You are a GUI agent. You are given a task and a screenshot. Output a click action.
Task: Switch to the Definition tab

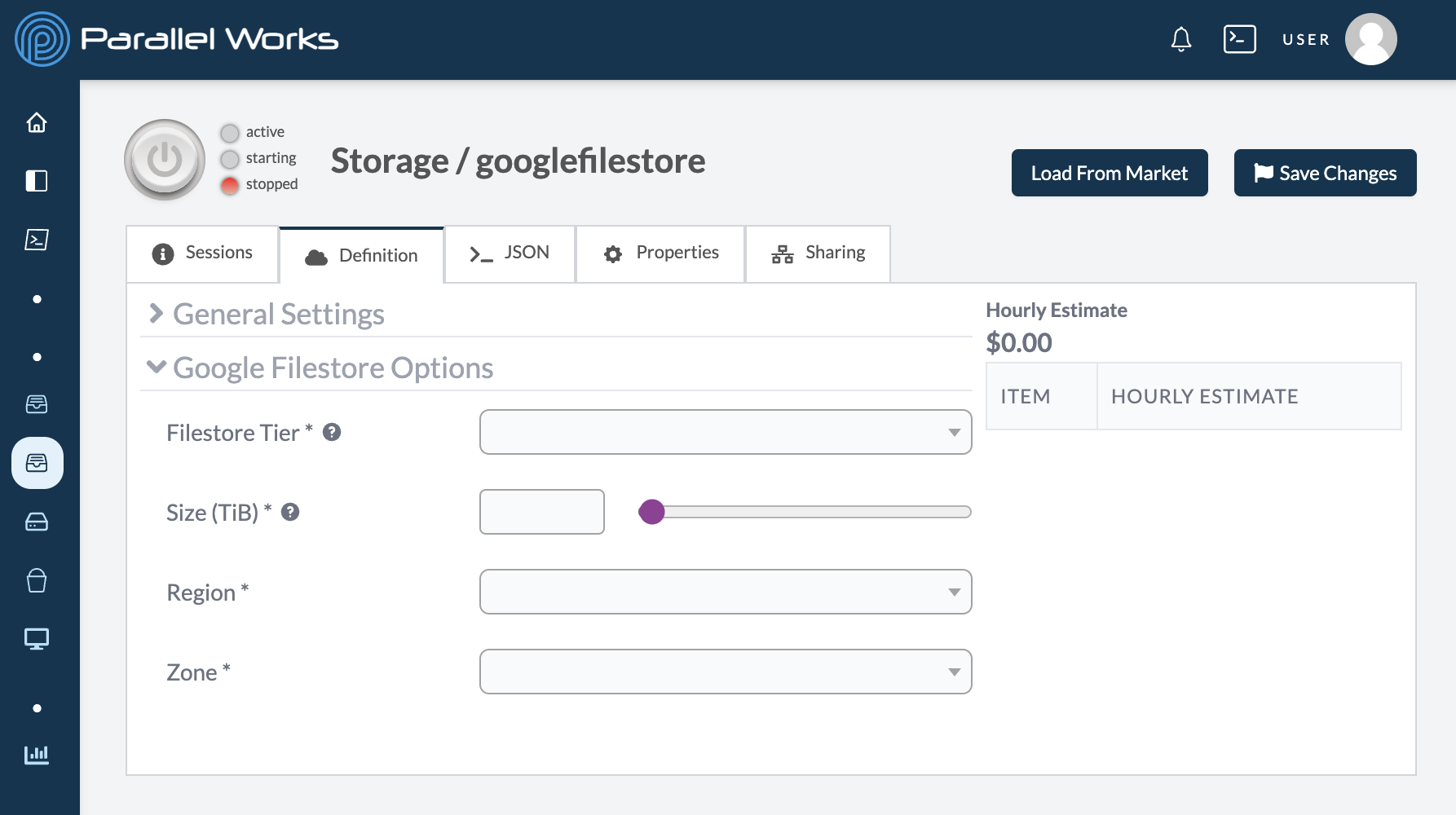click(361, 255)
